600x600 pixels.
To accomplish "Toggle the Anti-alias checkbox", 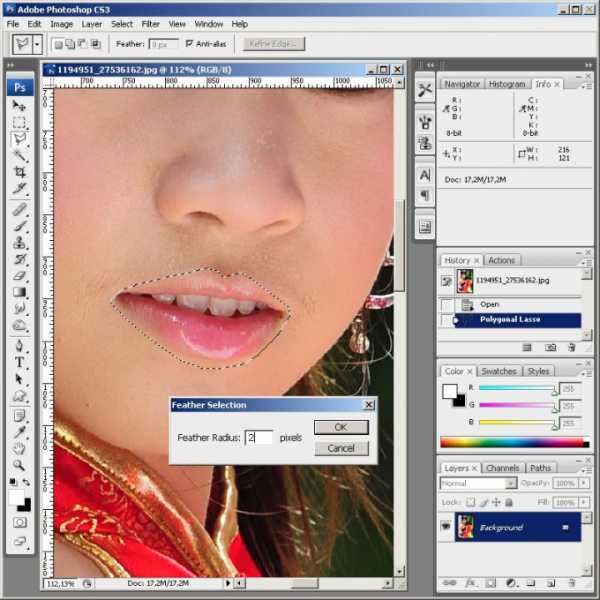I will coord(191,45).
